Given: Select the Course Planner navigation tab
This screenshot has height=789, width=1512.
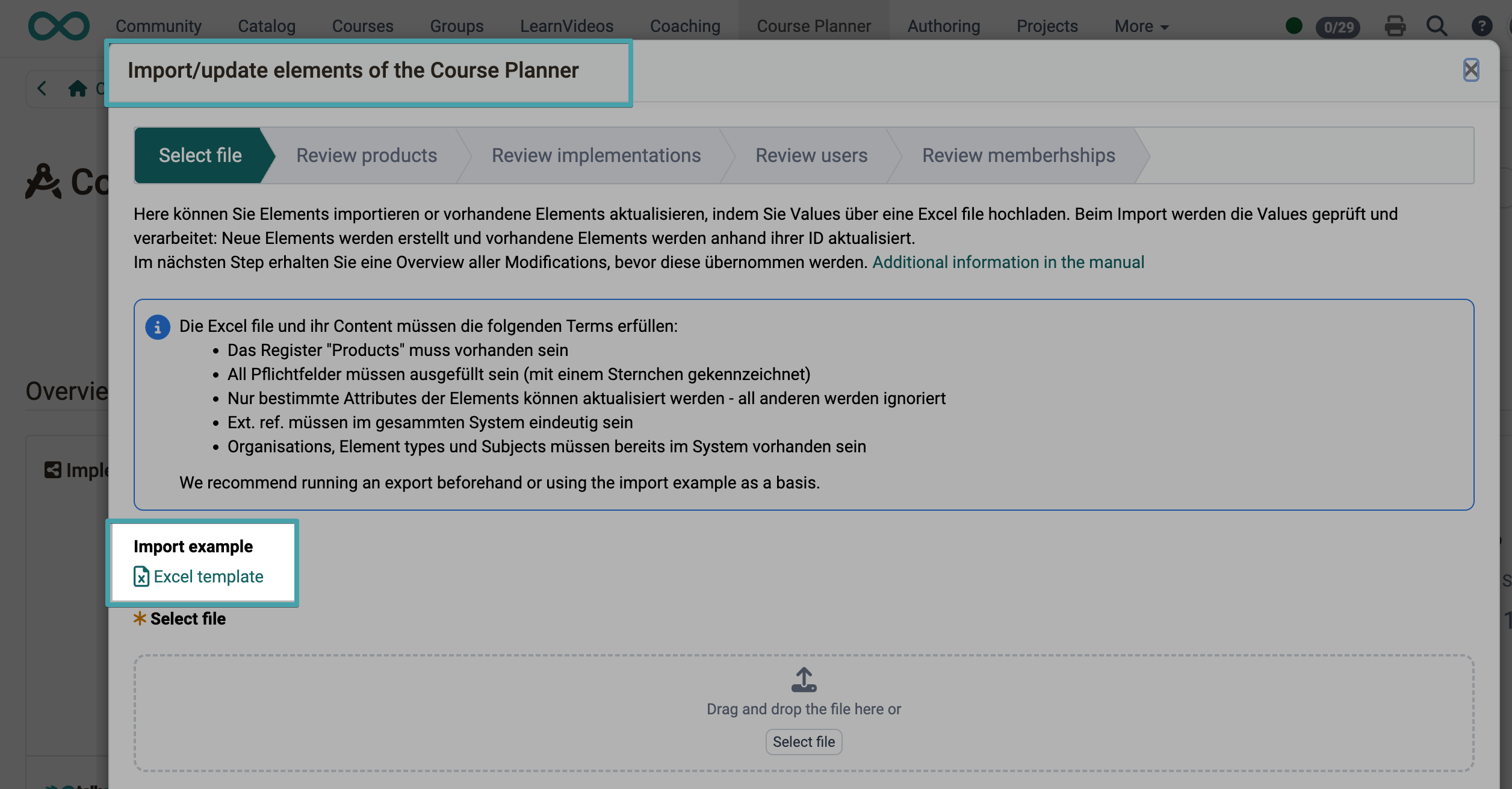Looking at the screenshot, I should (x=814, y=26).
